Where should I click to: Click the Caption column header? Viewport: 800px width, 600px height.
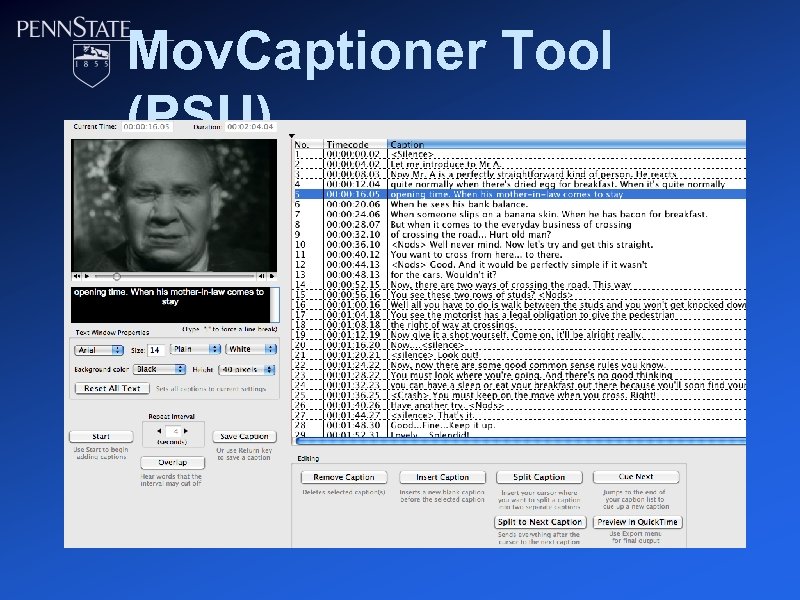566,144
